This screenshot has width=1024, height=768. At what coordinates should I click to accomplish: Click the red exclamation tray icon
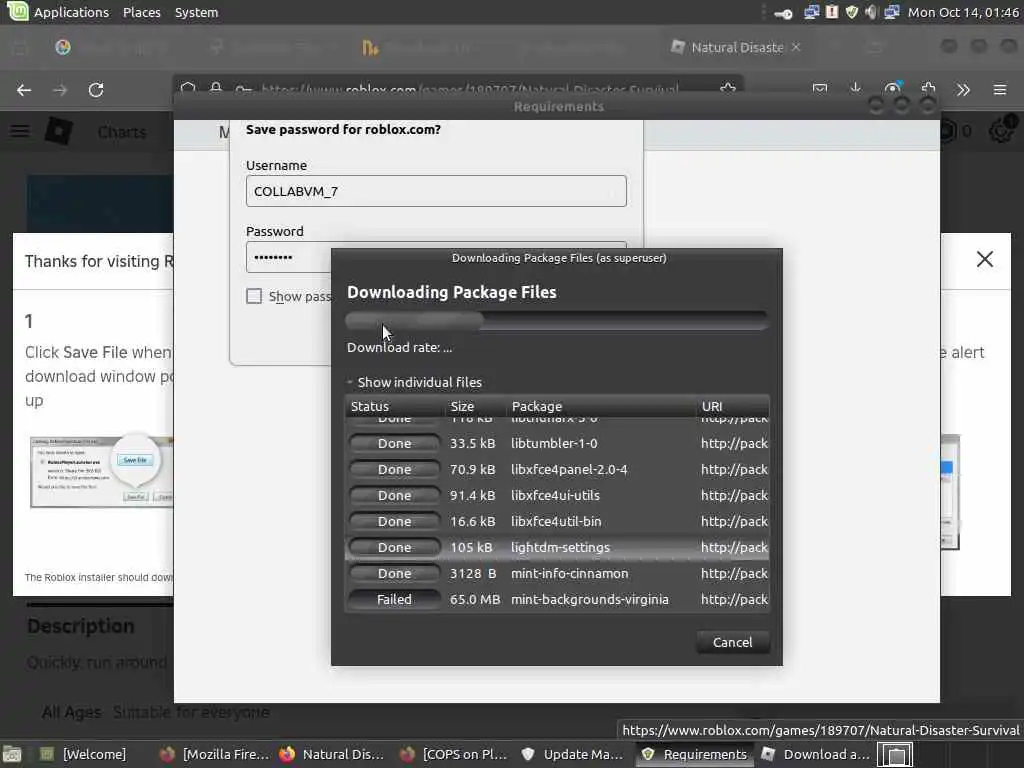pyautogui.click(x=831, y=12)
